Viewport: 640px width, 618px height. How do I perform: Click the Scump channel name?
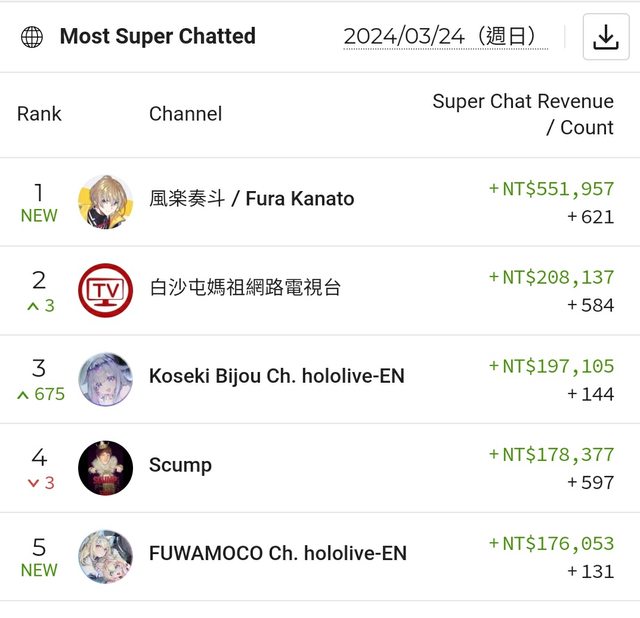pos(180,465)
